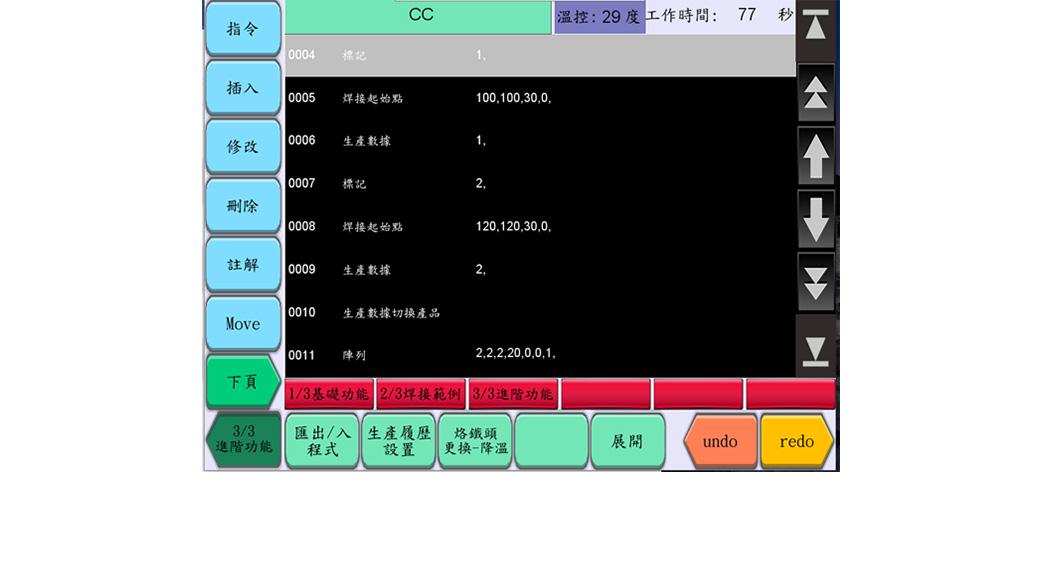The width and height of the screenshot is (1042, 567).
Task: Click the orange undo button
Action: point(720,441)
